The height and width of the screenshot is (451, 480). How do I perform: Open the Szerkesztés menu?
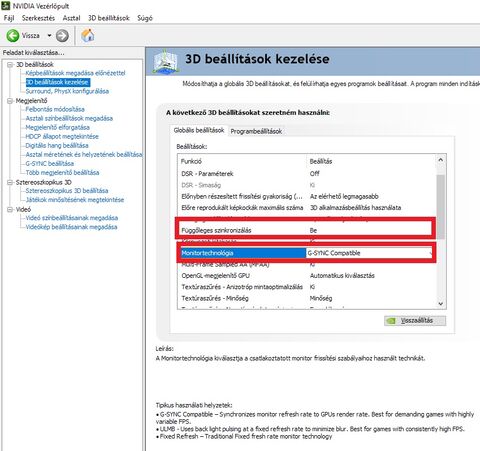click(x=38, y=18)
